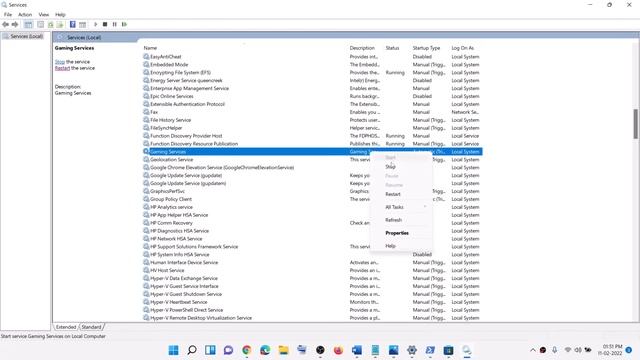Open Settings gear from the taskbar
Viewport: 640px width, 360px height.
click(x=412, y=350)
